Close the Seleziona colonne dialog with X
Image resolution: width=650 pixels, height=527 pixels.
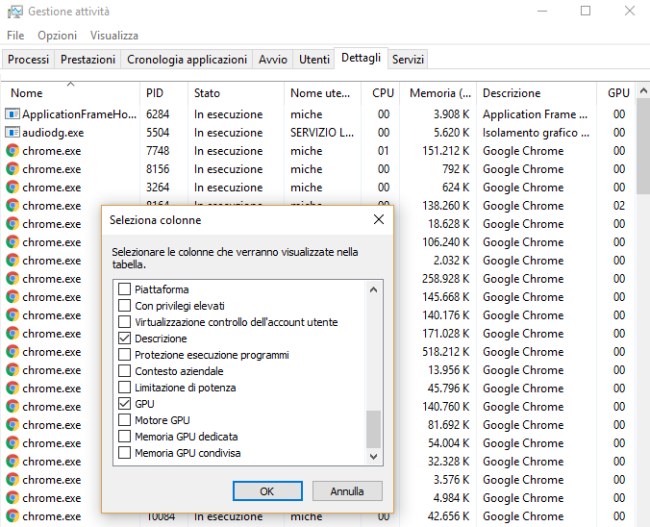(x=378, y=219)
